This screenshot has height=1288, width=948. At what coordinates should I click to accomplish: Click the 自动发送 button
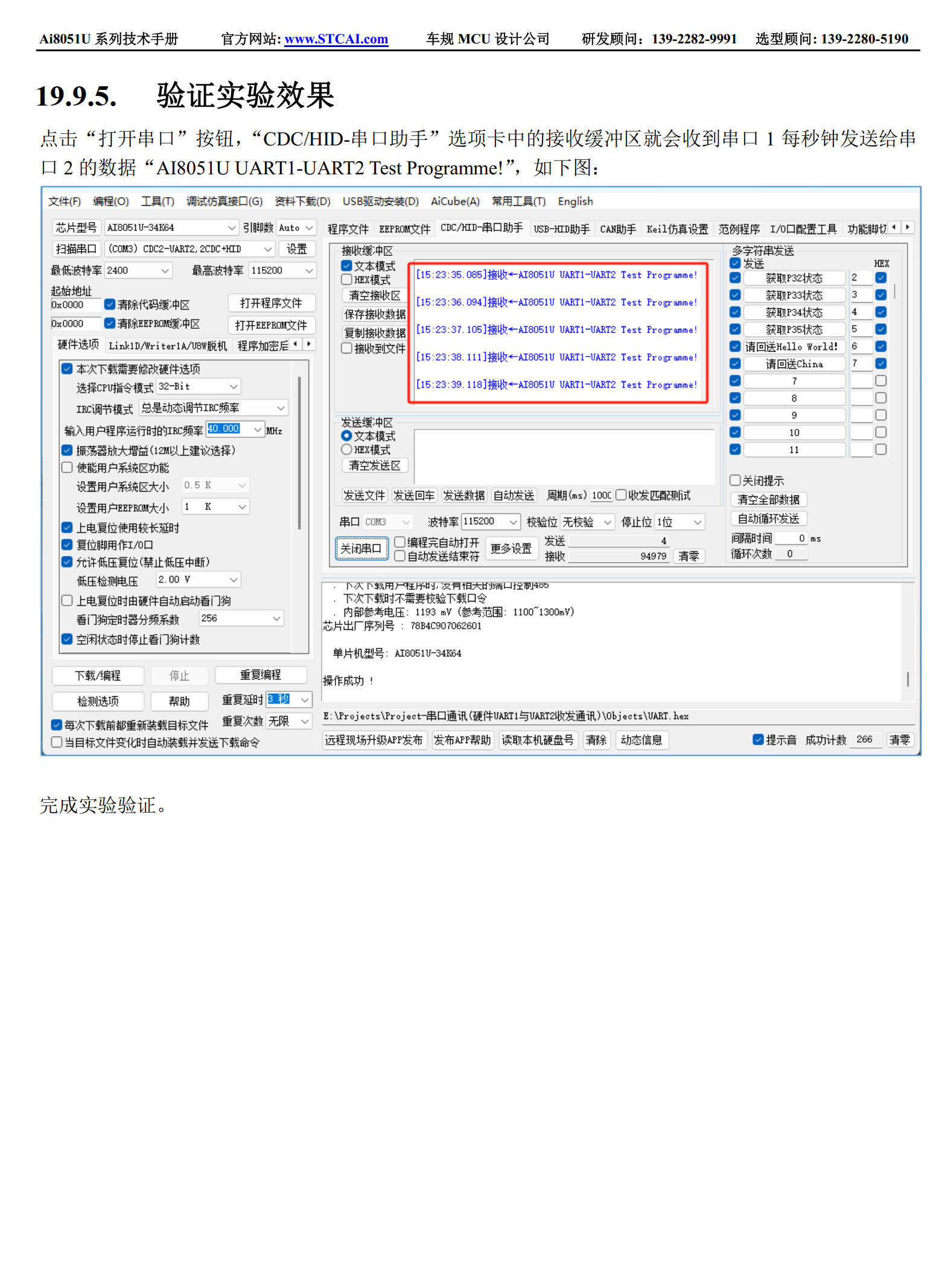(514, 496)
